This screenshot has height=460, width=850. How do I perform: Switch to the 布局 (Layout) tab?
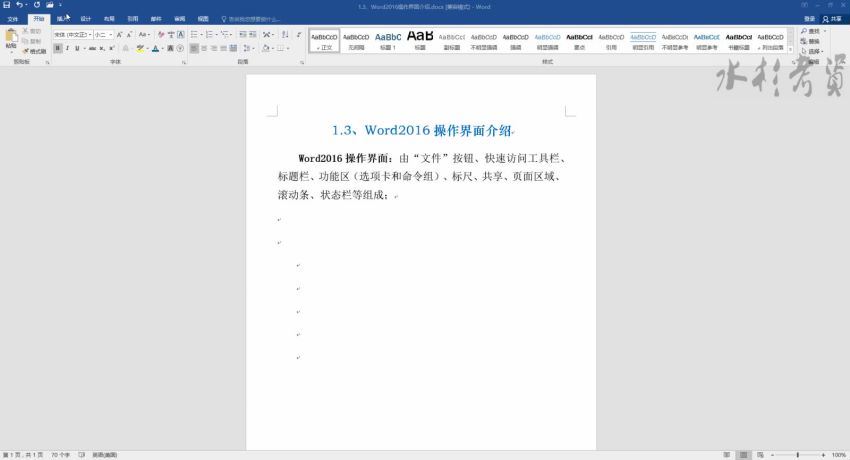point(109,19)
